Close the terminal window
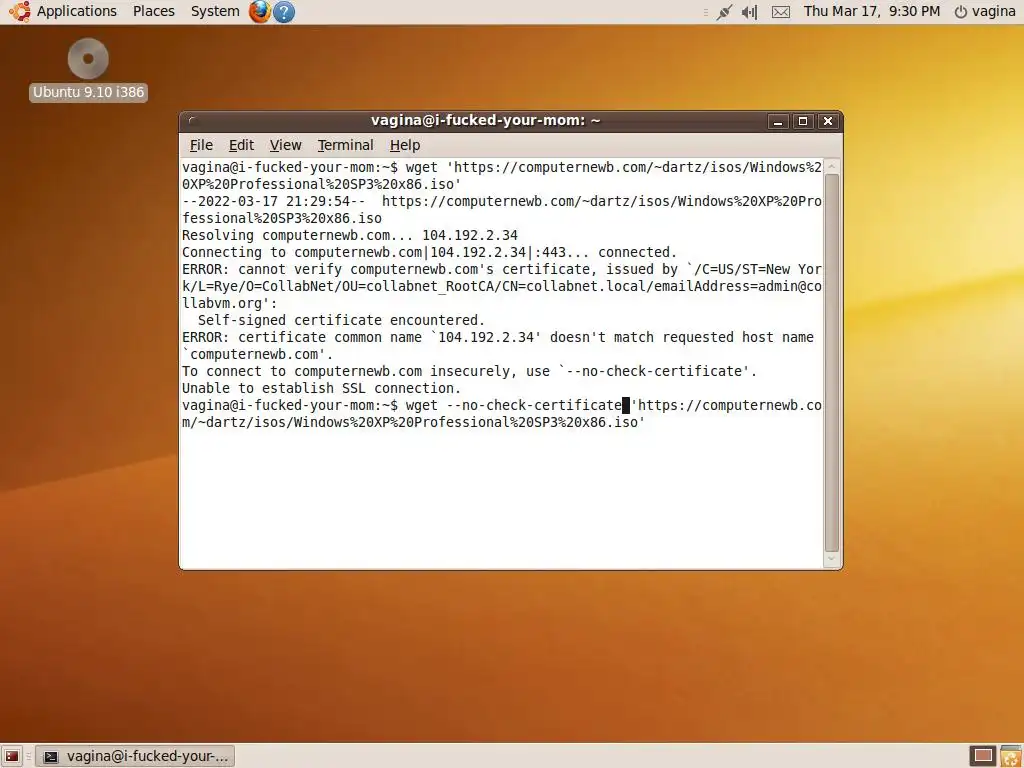The width and height of the screenshot is (1024, 768). [828, 121]
